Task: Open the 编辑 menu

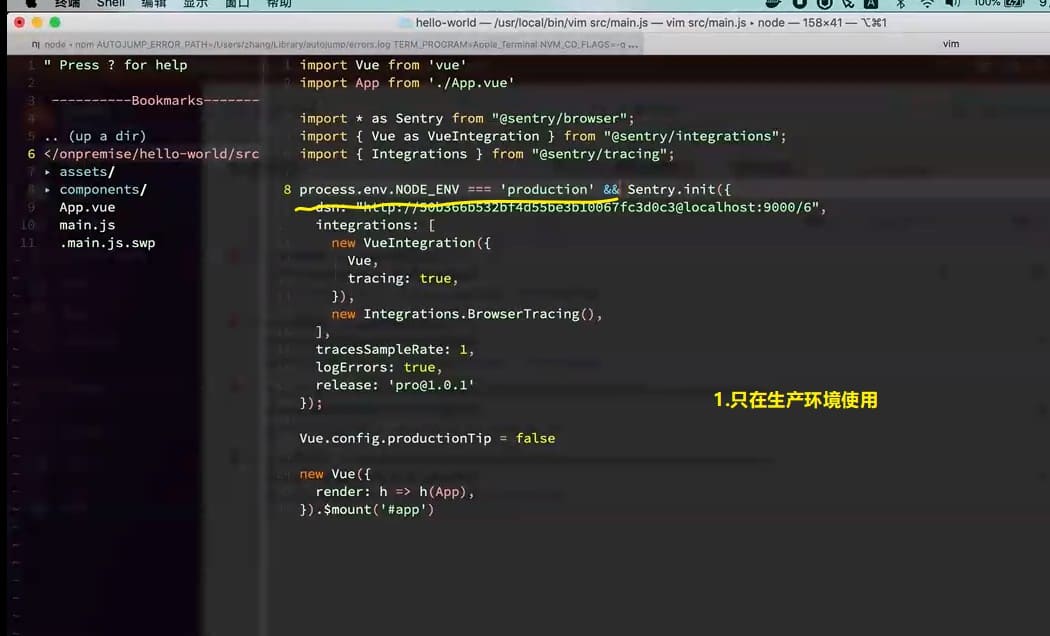Action: 154,4
